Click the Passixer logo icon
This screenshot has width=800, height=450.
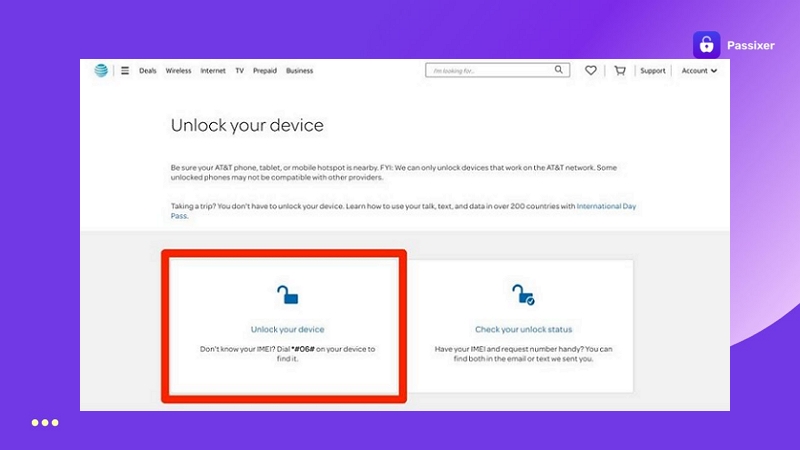tap(706, 45)
